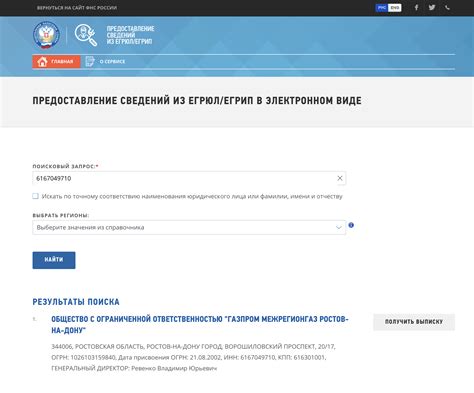Viewport: 474px width, 393px height.
Task: Click the Выбрать регионы label
Action: click(61, 215)
